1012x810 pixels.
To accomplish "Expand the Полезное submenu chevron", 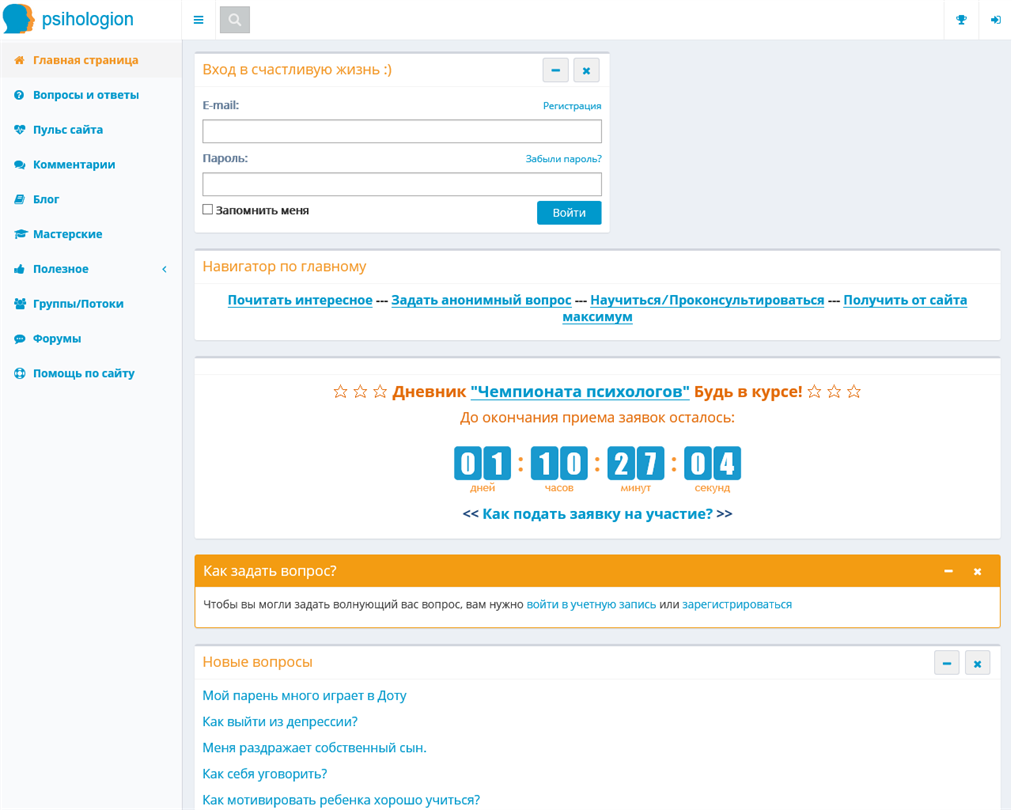I will (x=165, y=269).
